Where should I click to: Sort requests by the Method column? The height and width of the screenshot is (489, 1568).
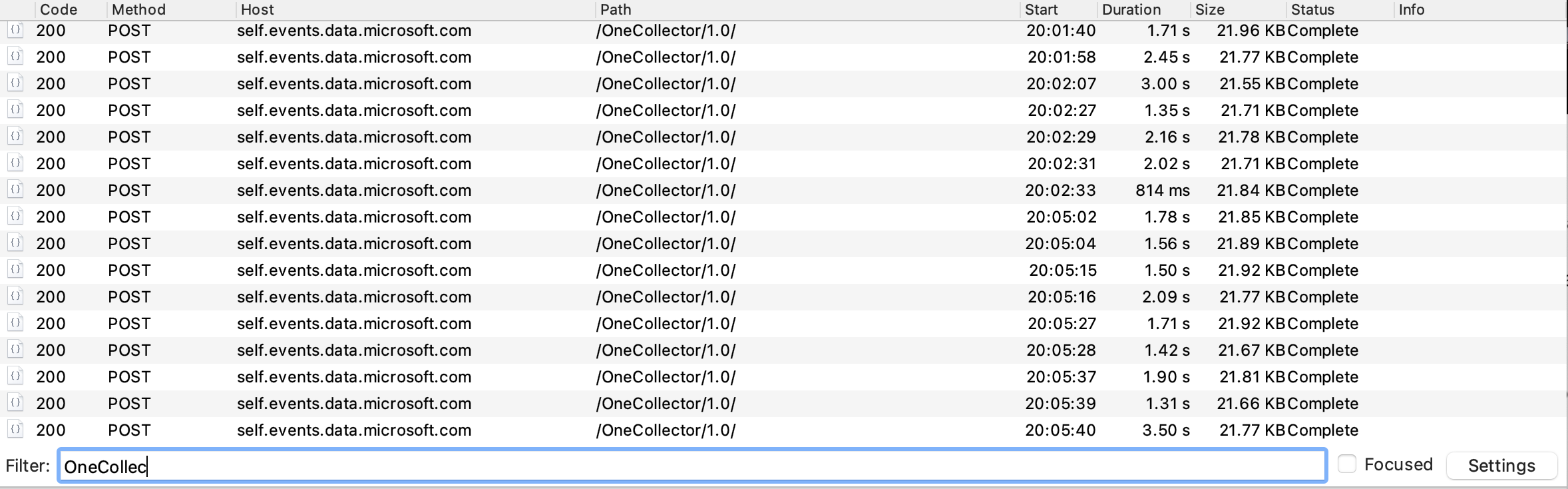point(138,9)
